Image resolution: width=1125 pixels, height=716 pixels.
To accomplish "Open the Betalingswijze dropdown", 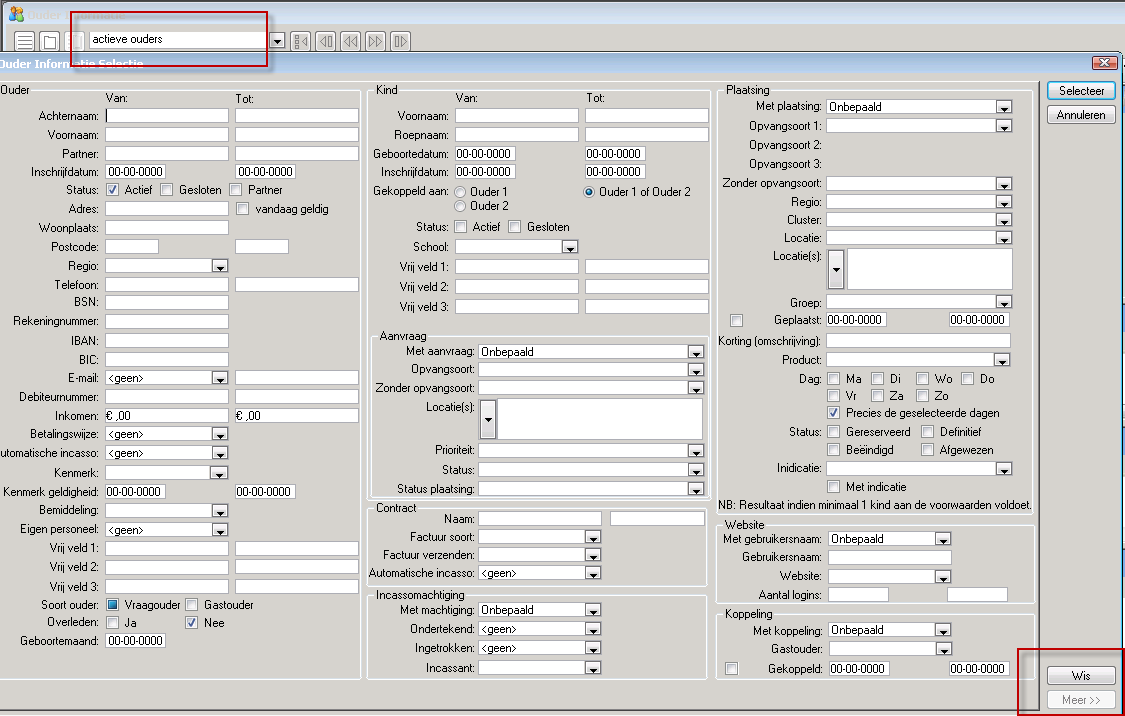I will (x=220, y=434).
